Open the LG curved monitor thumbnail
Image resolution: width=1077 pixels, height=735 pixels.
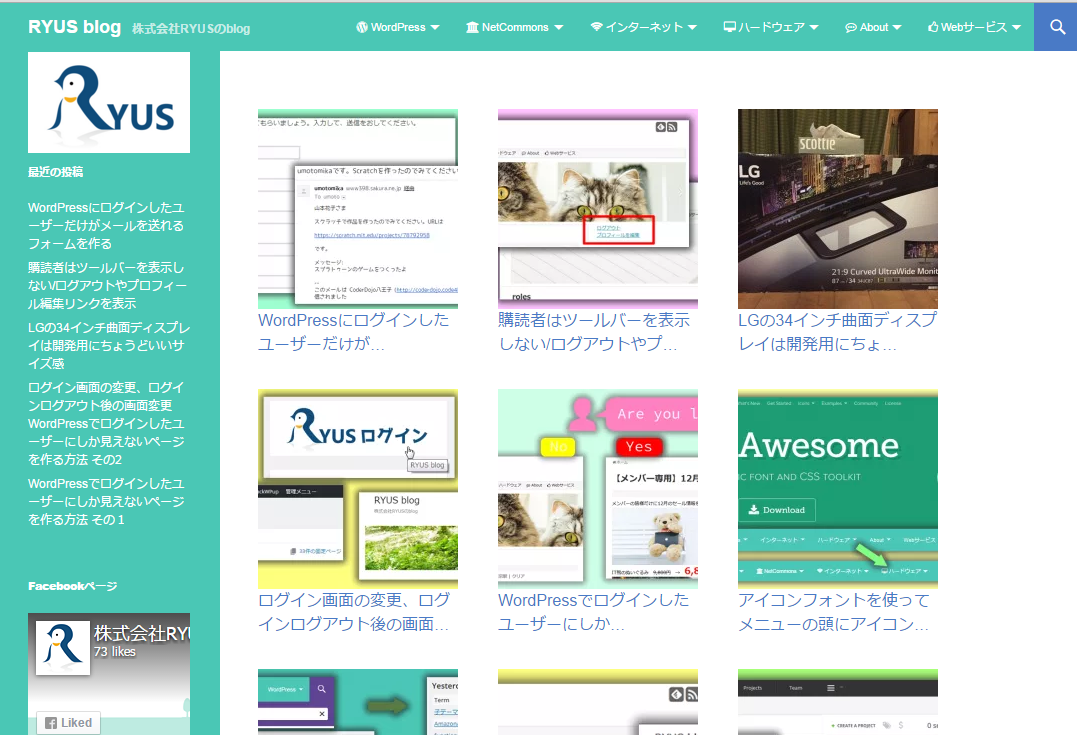click(838, 209)
